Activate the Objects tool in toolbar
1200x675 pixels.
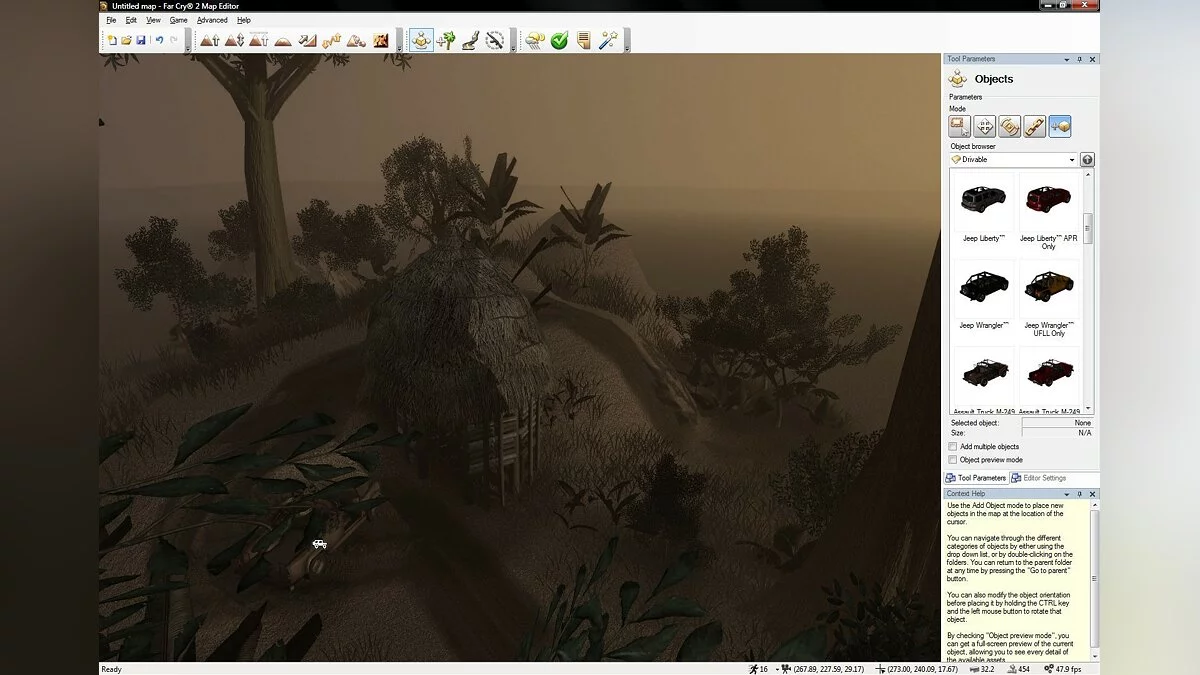tap(422, 40)
